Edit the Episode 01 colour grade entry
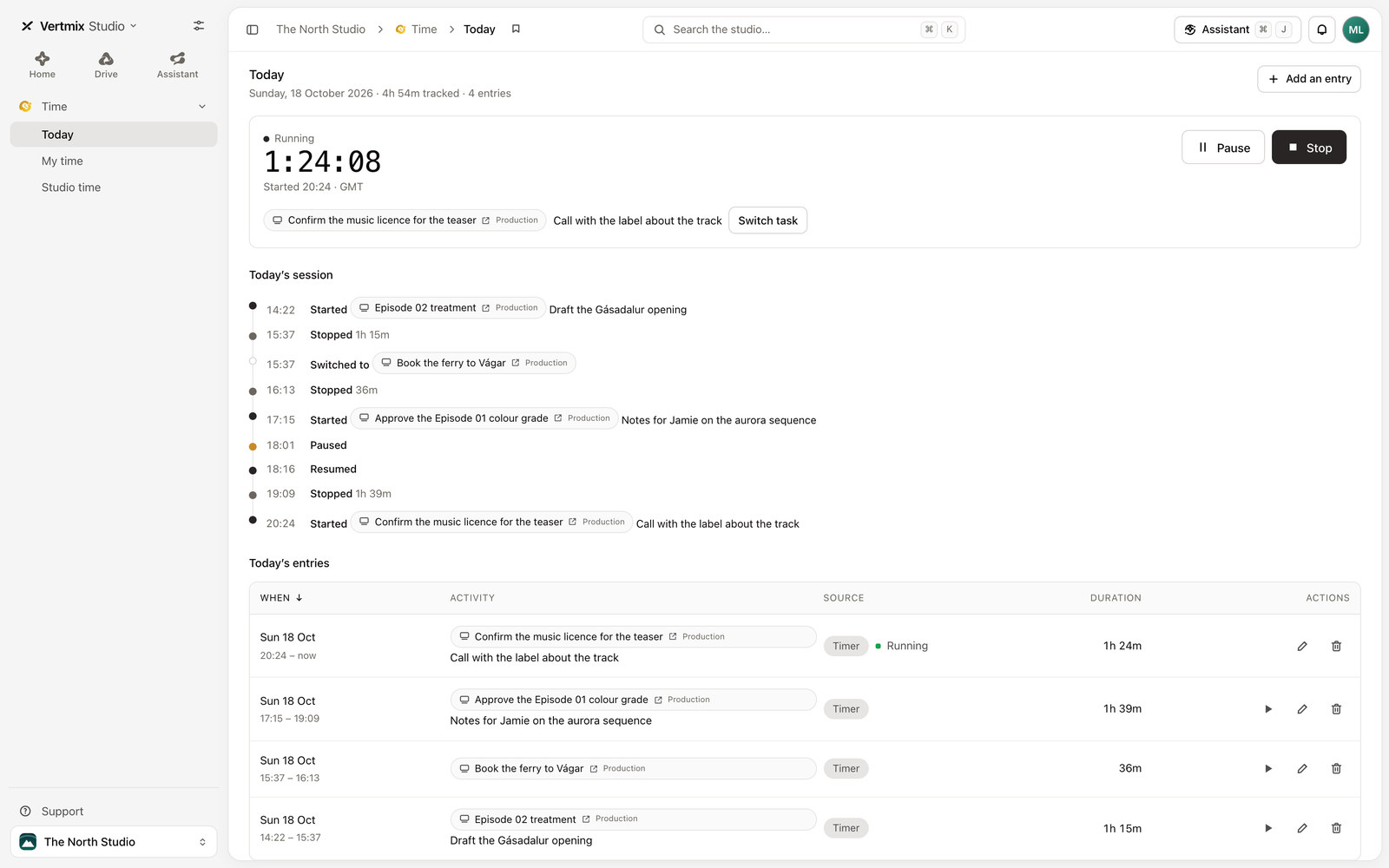The width and height of the screenshot is (1389, 868). coord(1302,709)
